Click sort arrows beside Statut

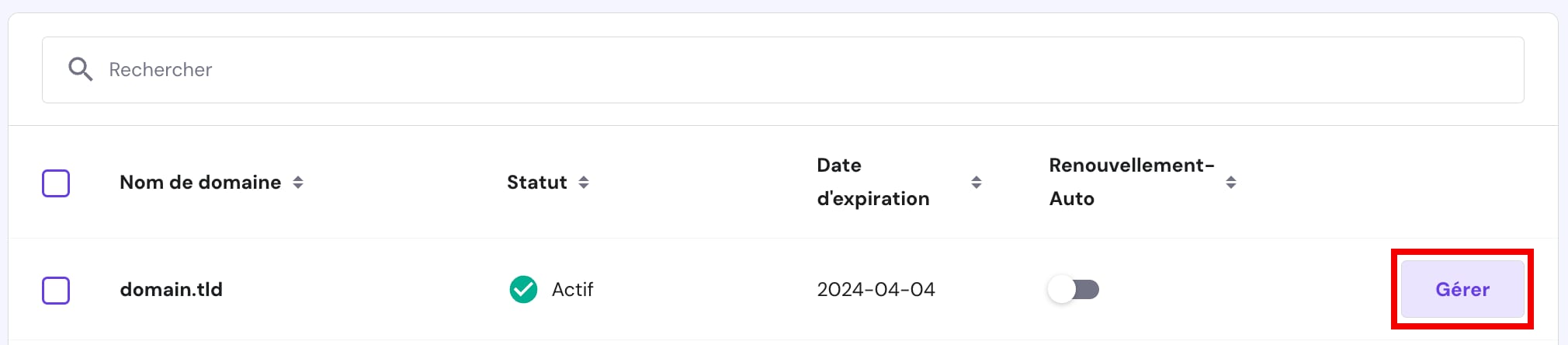click(584, 183)
